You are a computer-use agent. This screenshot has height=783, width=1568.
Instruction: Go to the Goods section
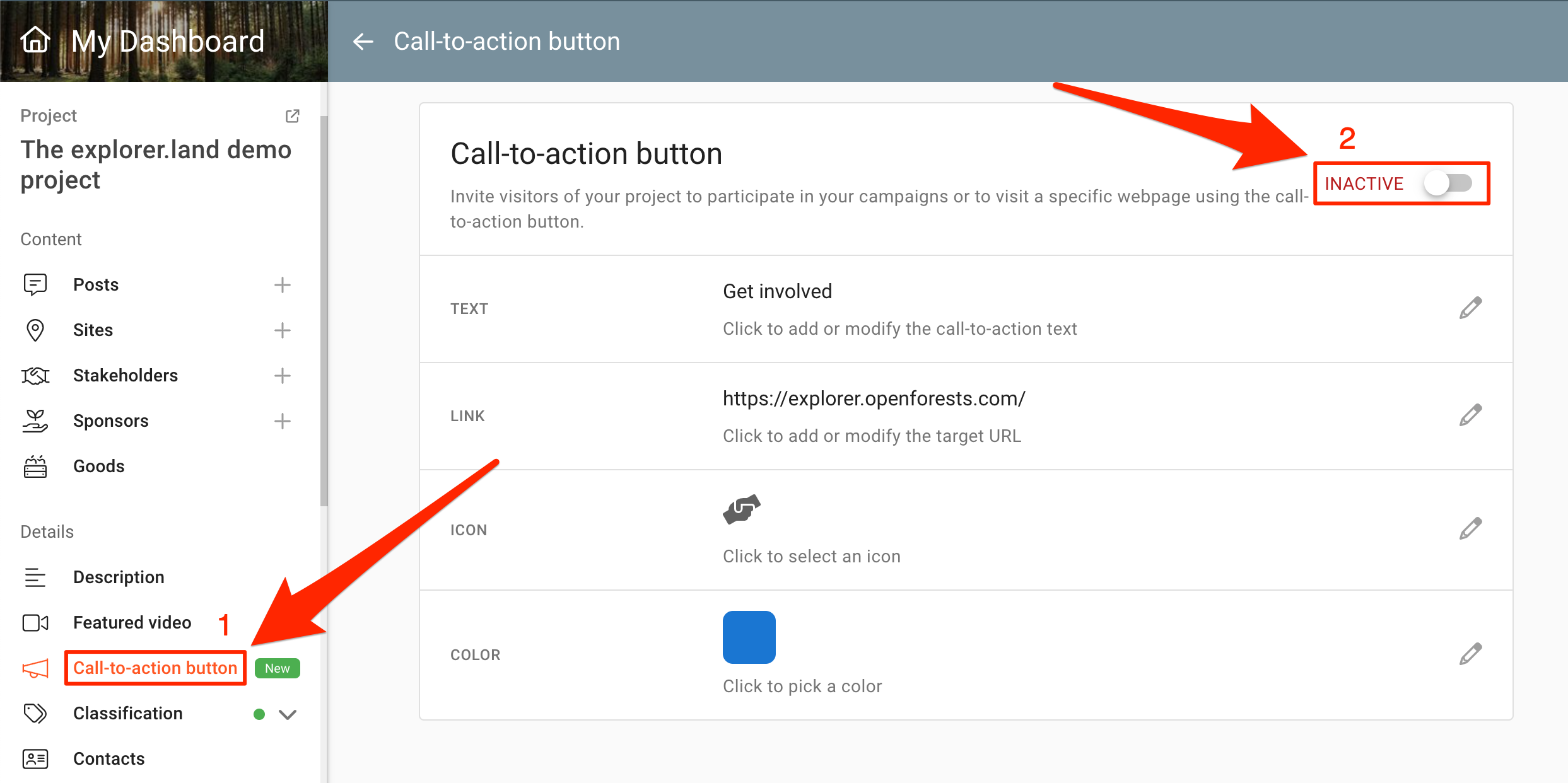click(x=98, y=467)
